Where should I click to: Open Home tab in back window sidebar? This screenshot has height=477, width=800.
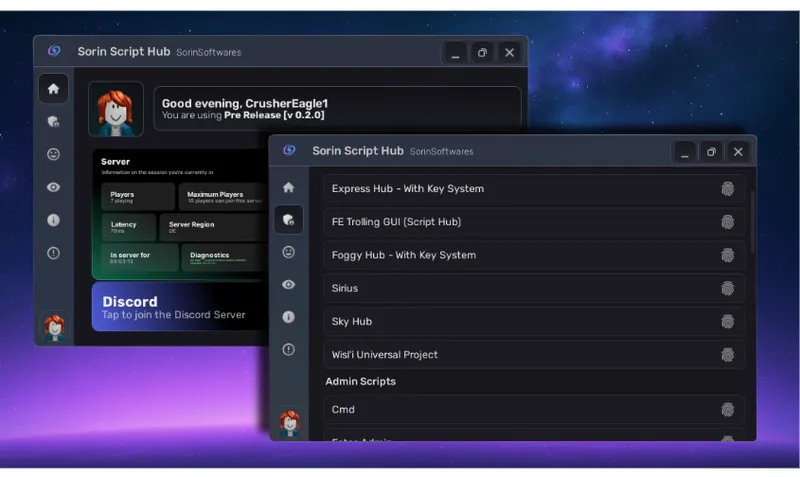53,89
